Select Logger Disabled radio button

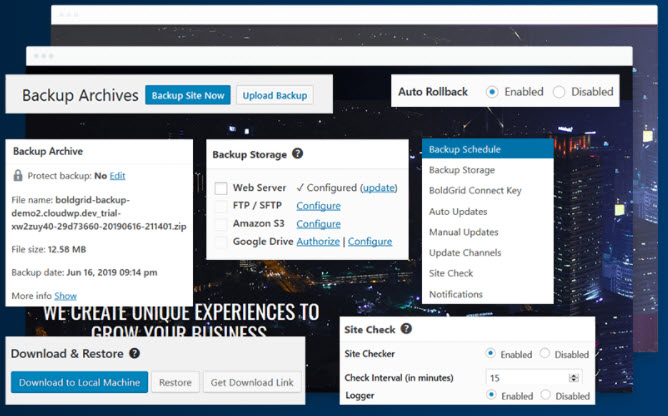[545, 395]
